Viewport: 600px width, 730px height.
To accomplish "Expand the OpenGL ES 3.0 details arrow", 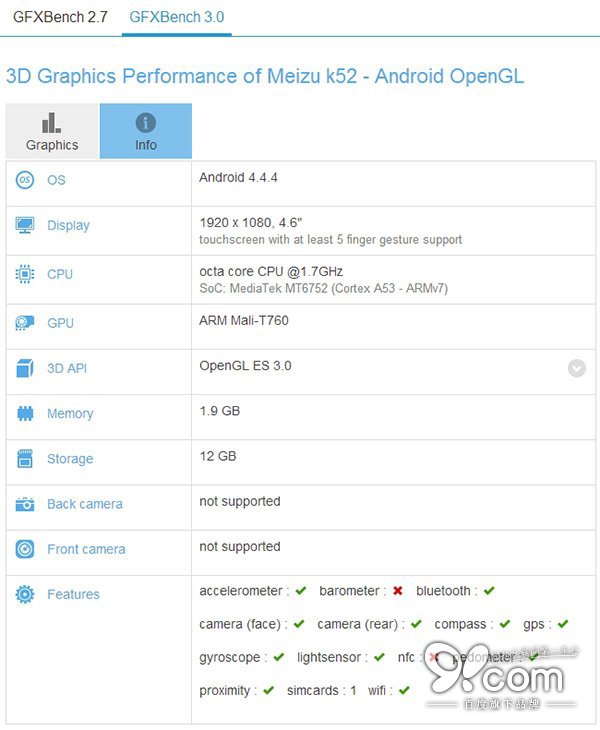I will pyautogui.click(x=577, y=367).
